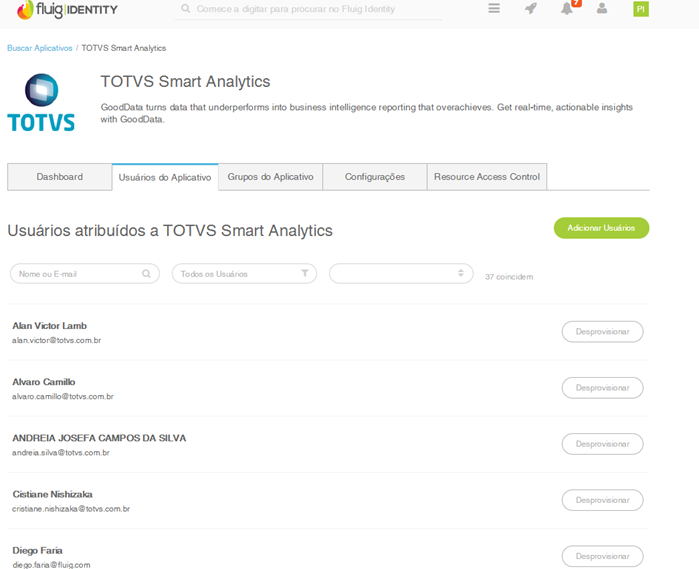Select the Configurações tab

375,177
